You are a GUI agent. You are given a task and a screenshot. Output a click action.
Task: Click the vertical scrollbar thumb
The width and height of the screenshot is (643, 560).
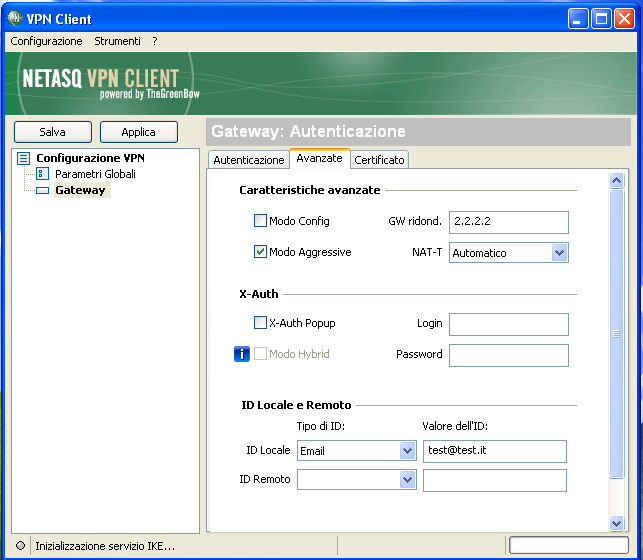[616, 334]
